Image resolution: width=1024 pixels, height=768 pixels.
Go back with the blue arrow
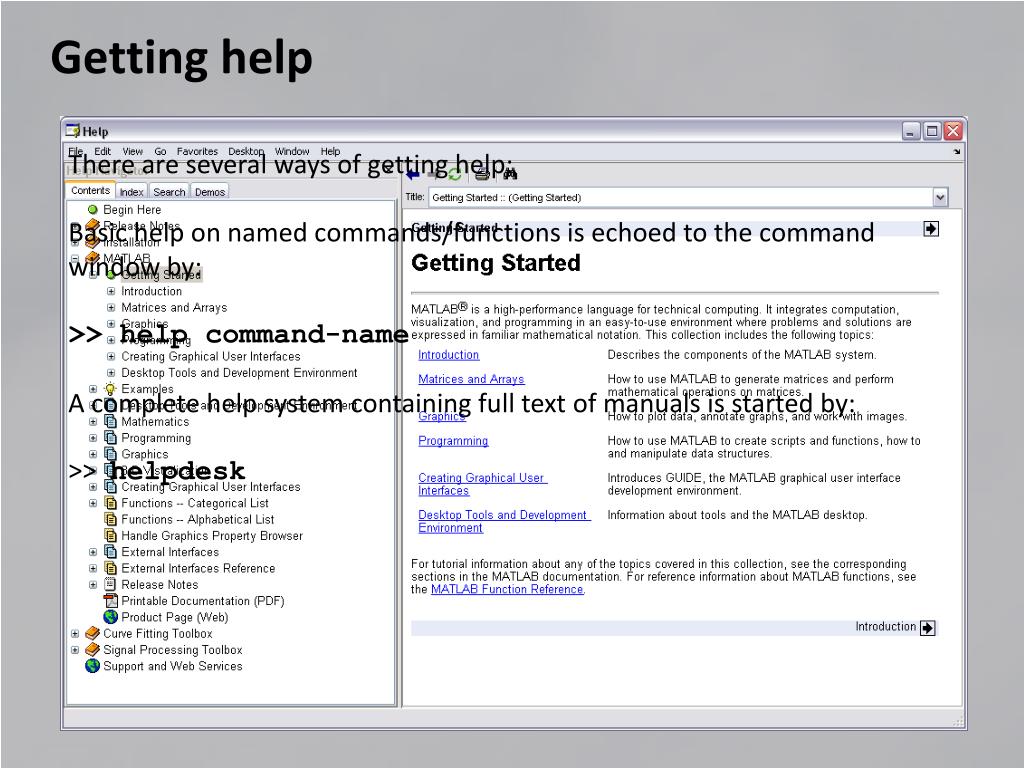pyautogui.click(x=412, y=174)
